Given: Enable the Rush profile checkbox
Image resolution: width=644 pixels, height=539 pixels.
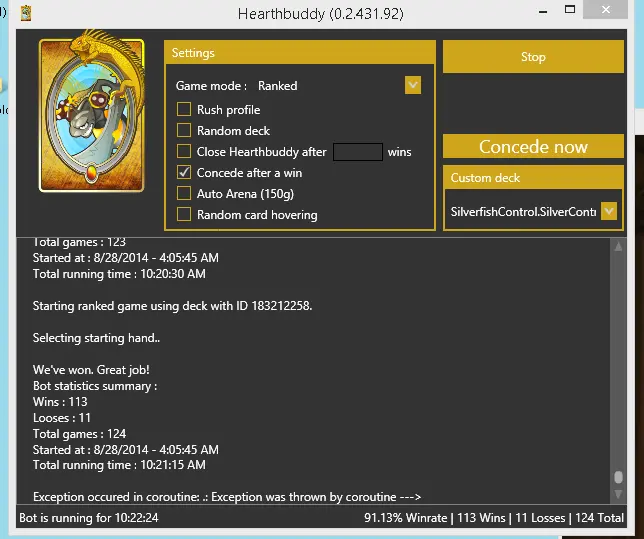Looking at the screenshot, I should point(184,110).
